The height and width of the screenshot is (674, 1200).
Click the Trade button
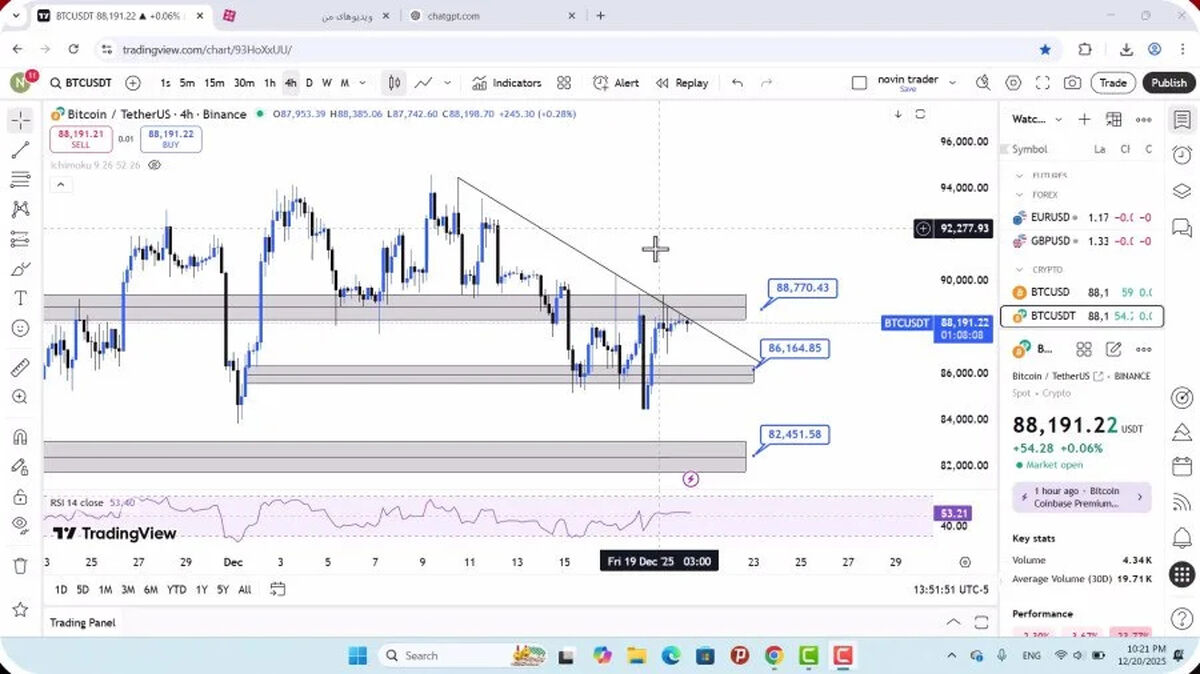point(1113,83)
